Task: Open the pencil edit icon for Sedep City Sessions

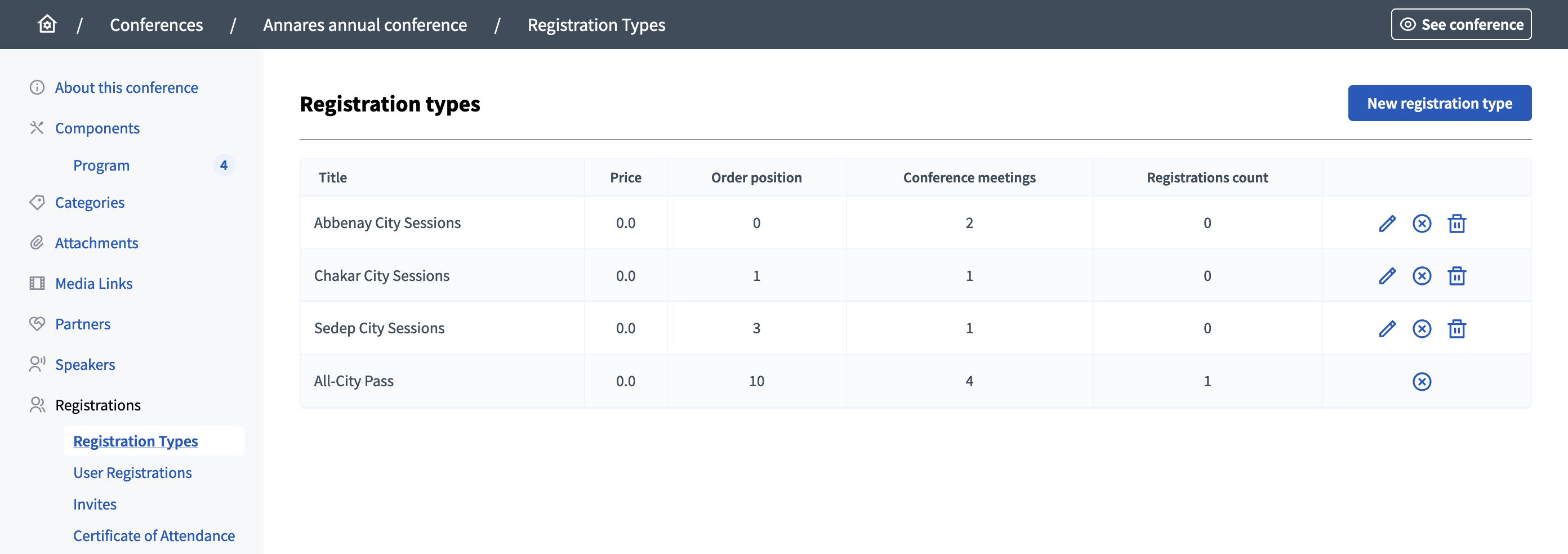Action: coord(1388,328)
